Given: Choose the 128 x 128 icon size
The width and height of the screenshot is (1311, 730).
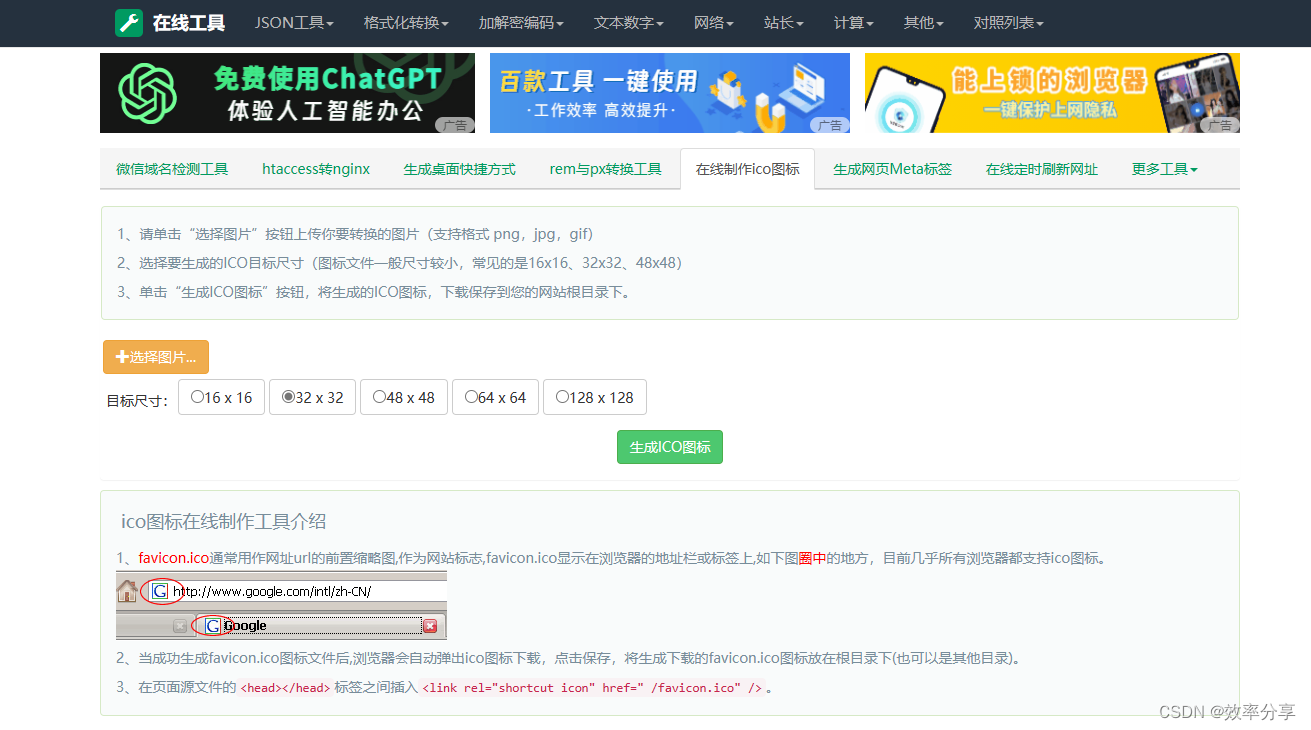Looking at the screenshot, I should [x=562, y=396].
